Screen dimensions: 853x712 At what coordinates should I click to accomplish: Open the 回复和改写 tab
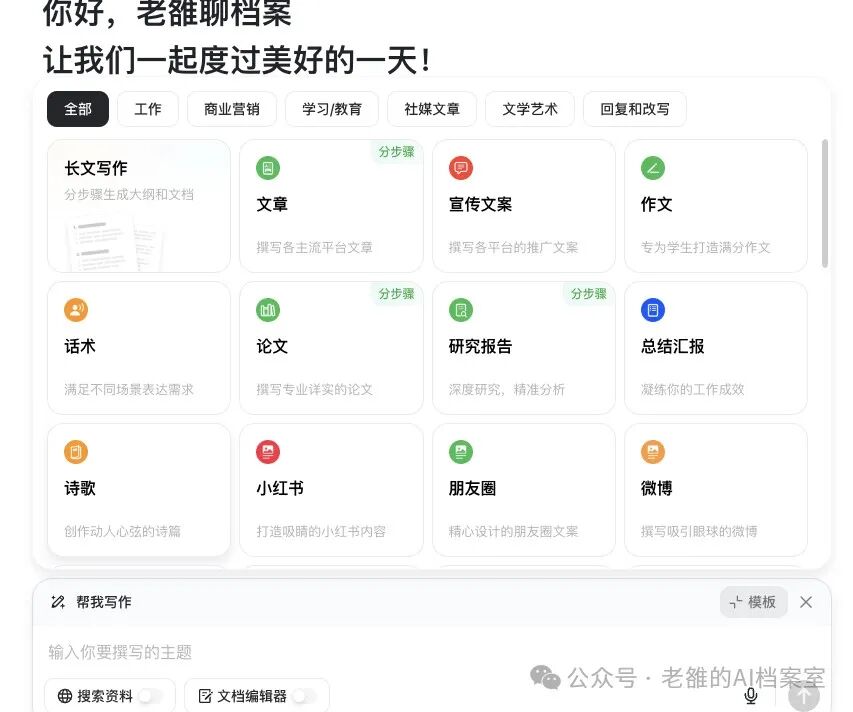point(635,109)
